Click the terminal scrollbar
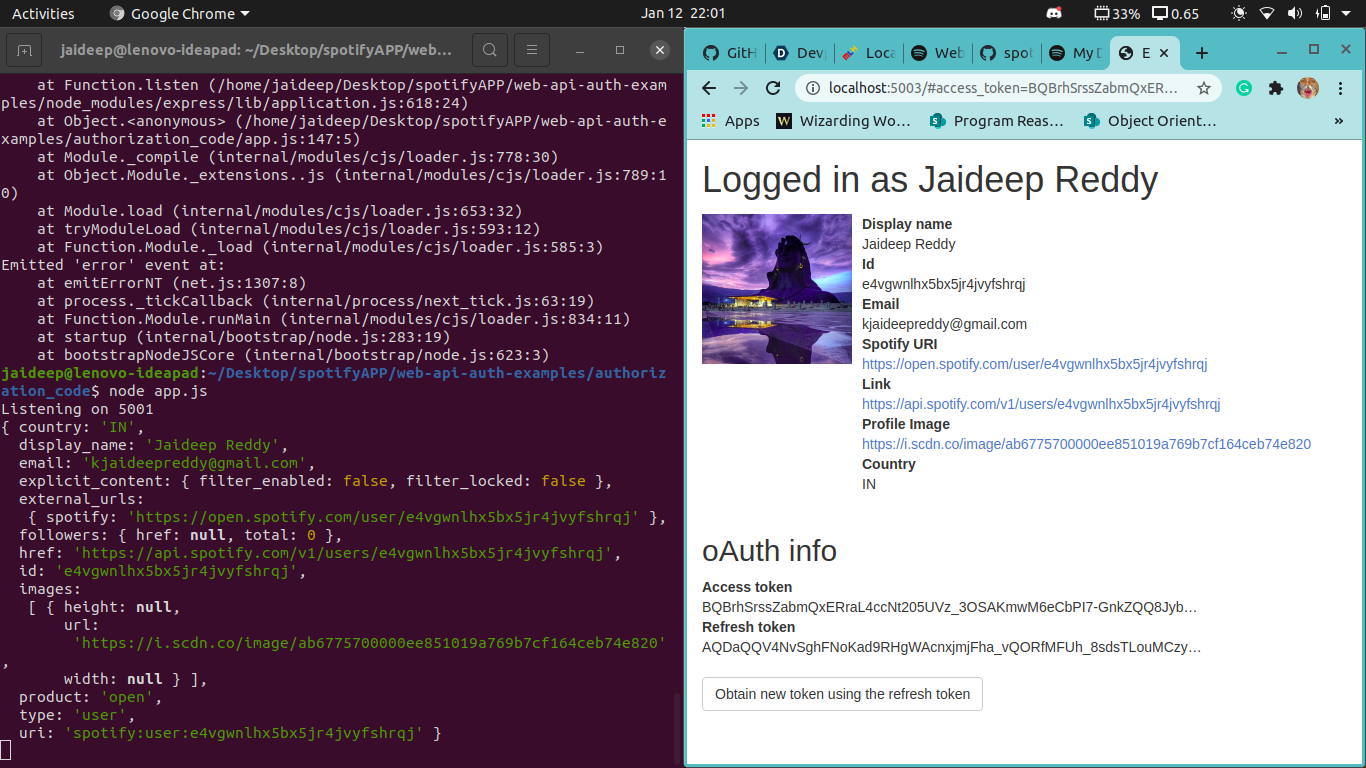The image size is (1366, 768). point(676,727)
